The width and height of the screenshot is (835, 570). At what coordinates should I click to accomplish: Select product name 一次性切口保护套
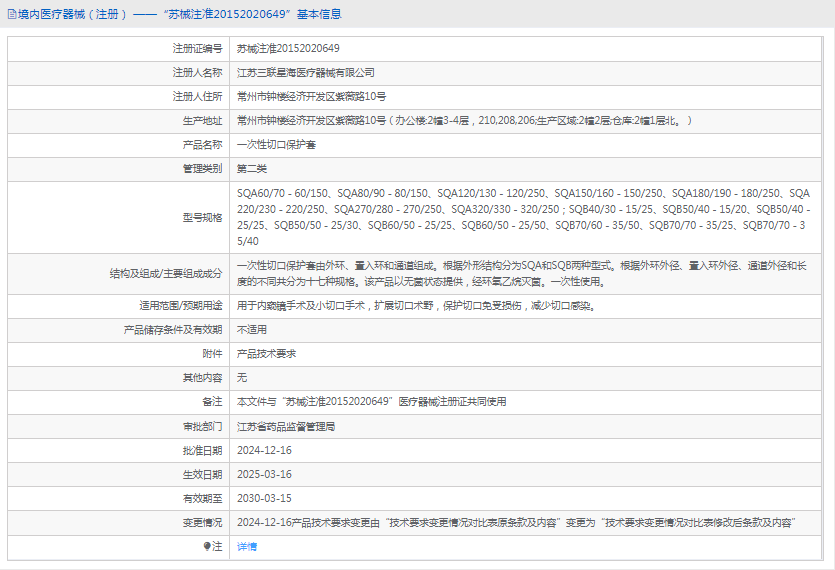(x=276, y=144)
